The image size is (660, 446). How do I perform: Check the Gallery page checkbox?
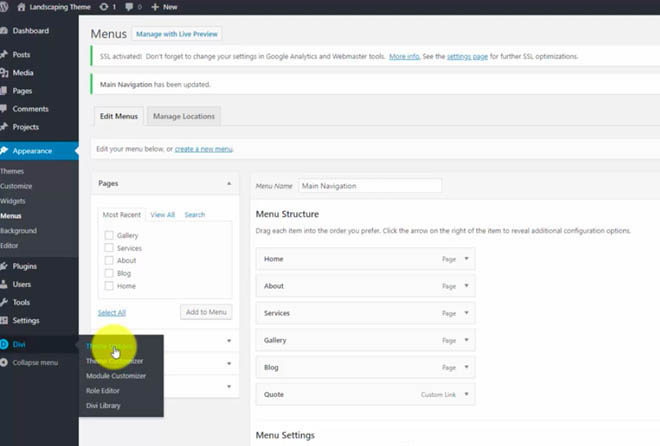(x=109, y=235)
